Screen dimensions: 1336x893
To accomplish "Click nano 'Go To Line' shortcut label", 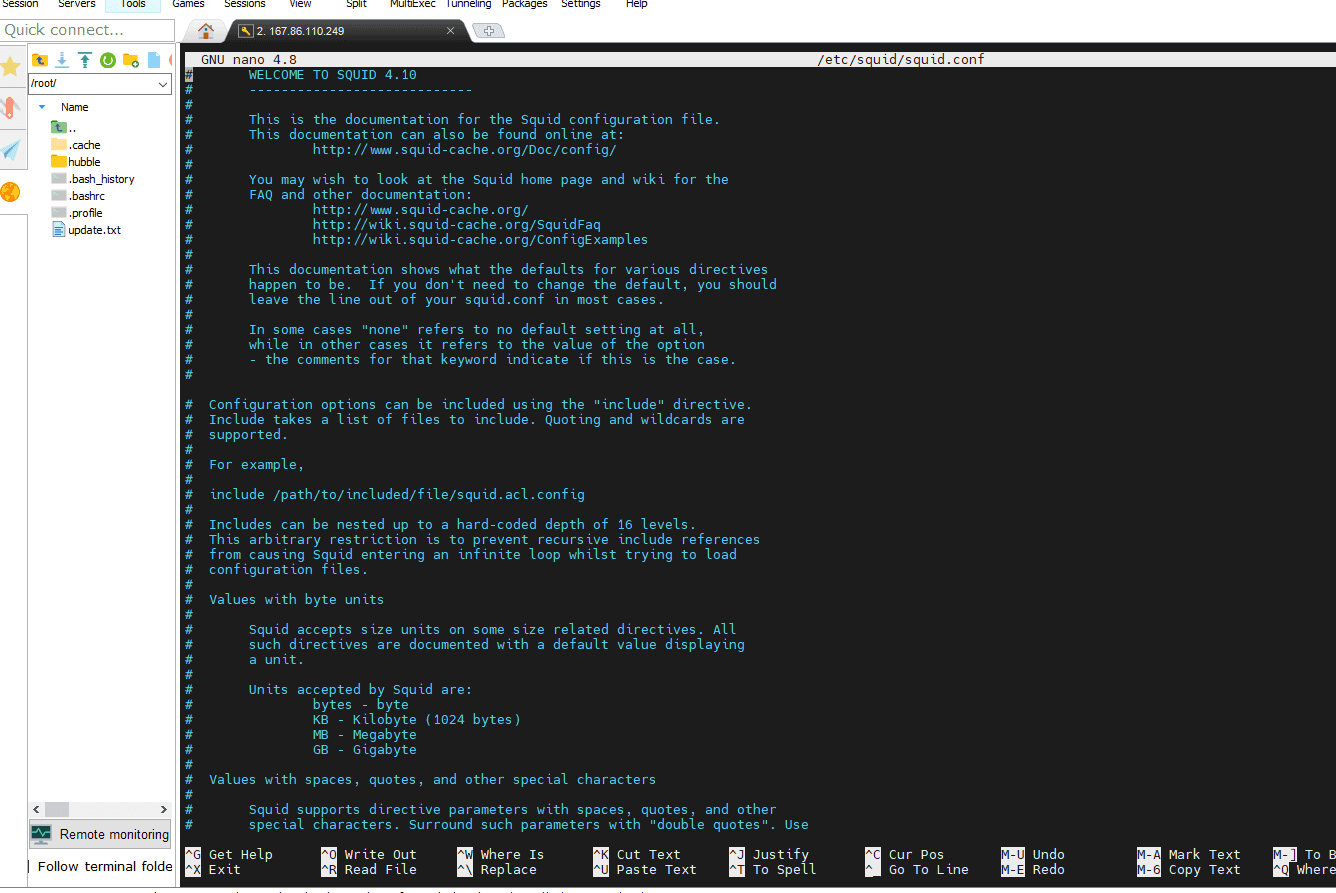I will [928, 870].
